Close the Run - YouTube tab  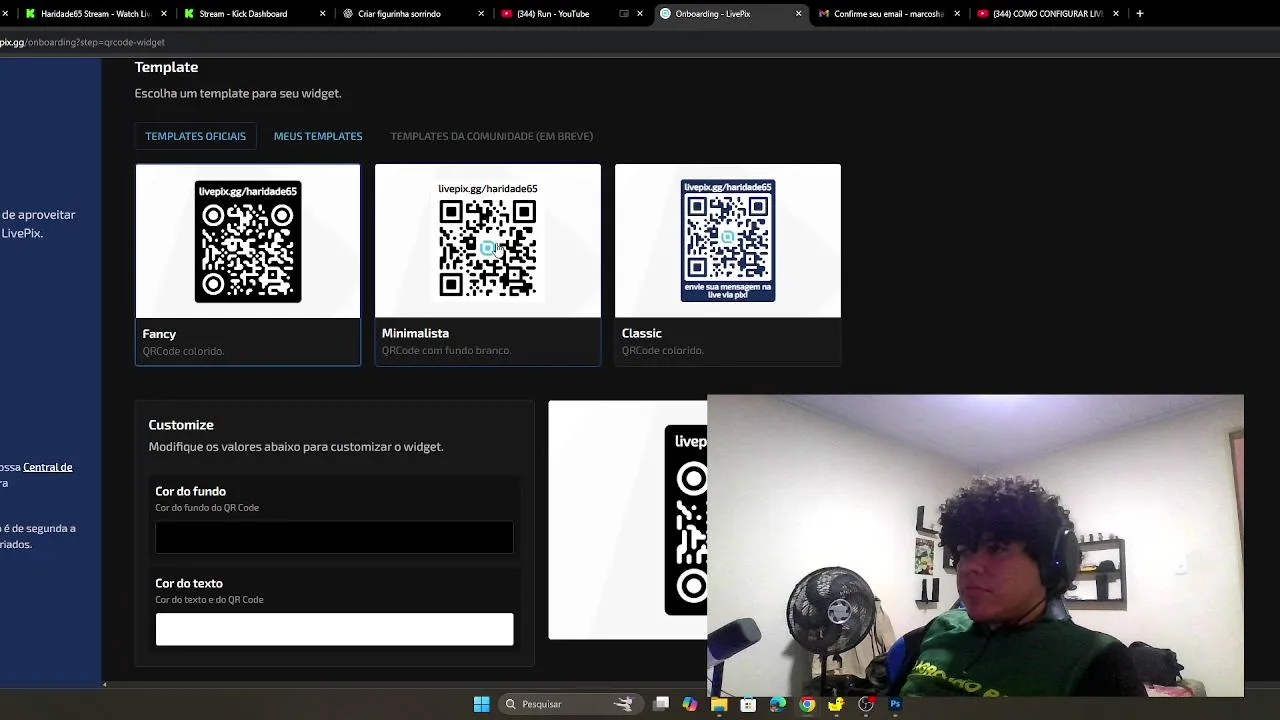640,14
